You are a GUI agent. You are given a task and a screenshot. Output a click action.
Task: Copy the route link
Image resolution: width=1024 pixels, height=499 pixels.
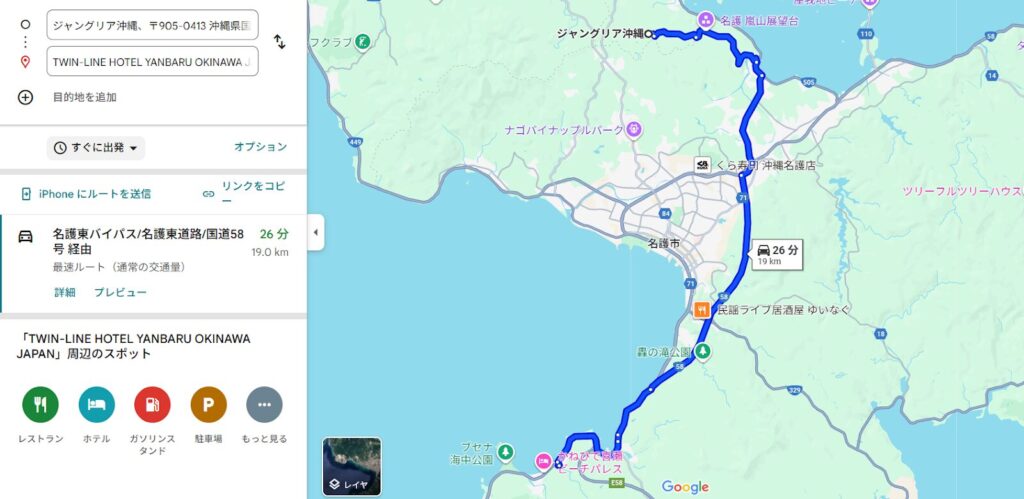click(245, 193)
